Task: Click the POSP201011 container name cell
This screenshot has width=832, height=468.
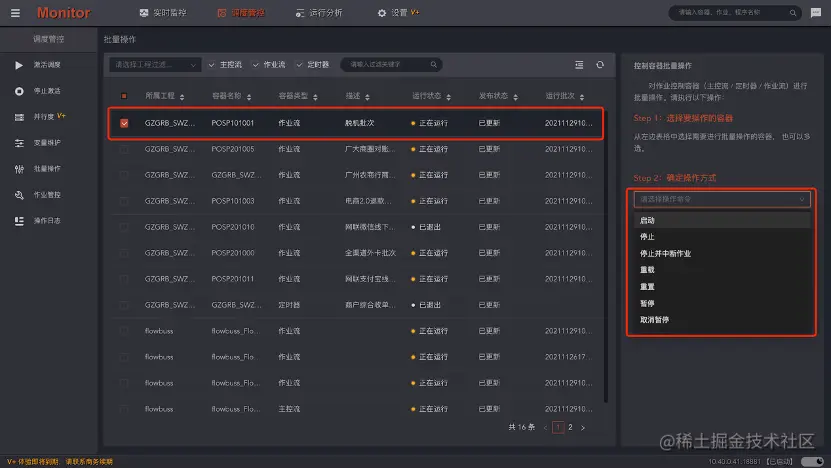Action: coord(233,279)
